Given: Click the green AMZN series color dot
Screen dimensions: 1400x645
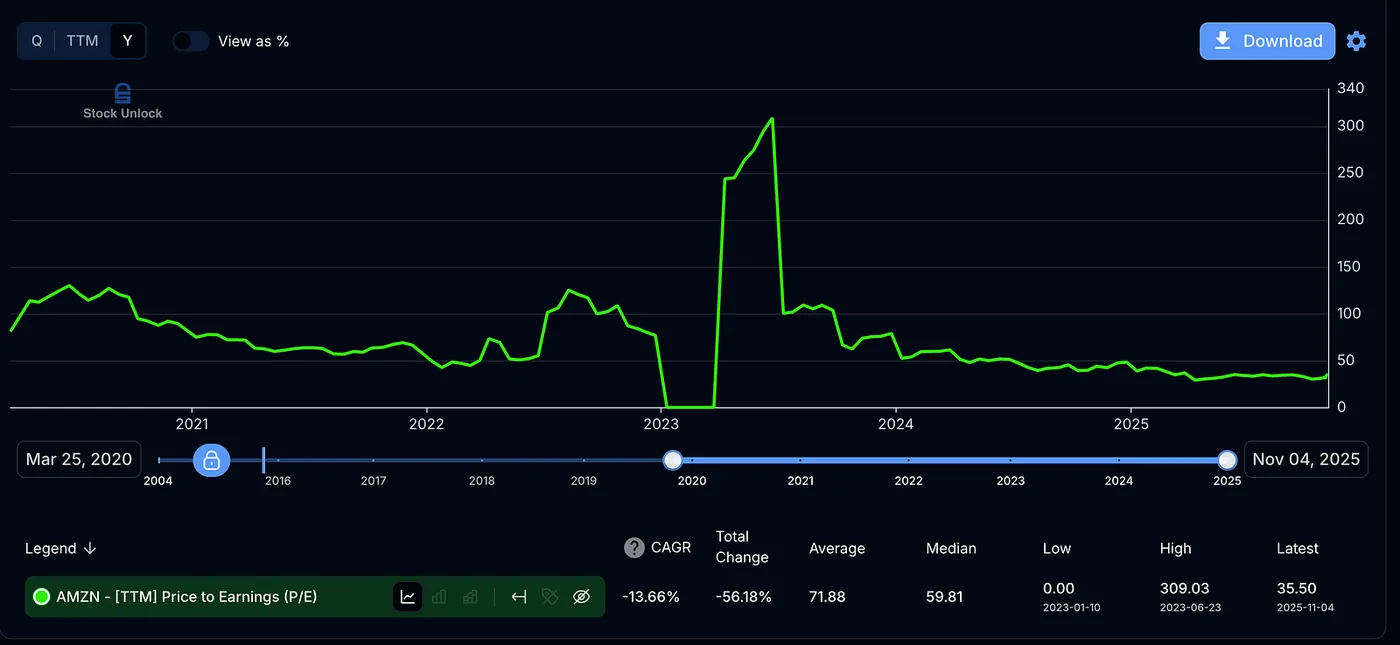Looking at the screenshot, I should [42, 597].
